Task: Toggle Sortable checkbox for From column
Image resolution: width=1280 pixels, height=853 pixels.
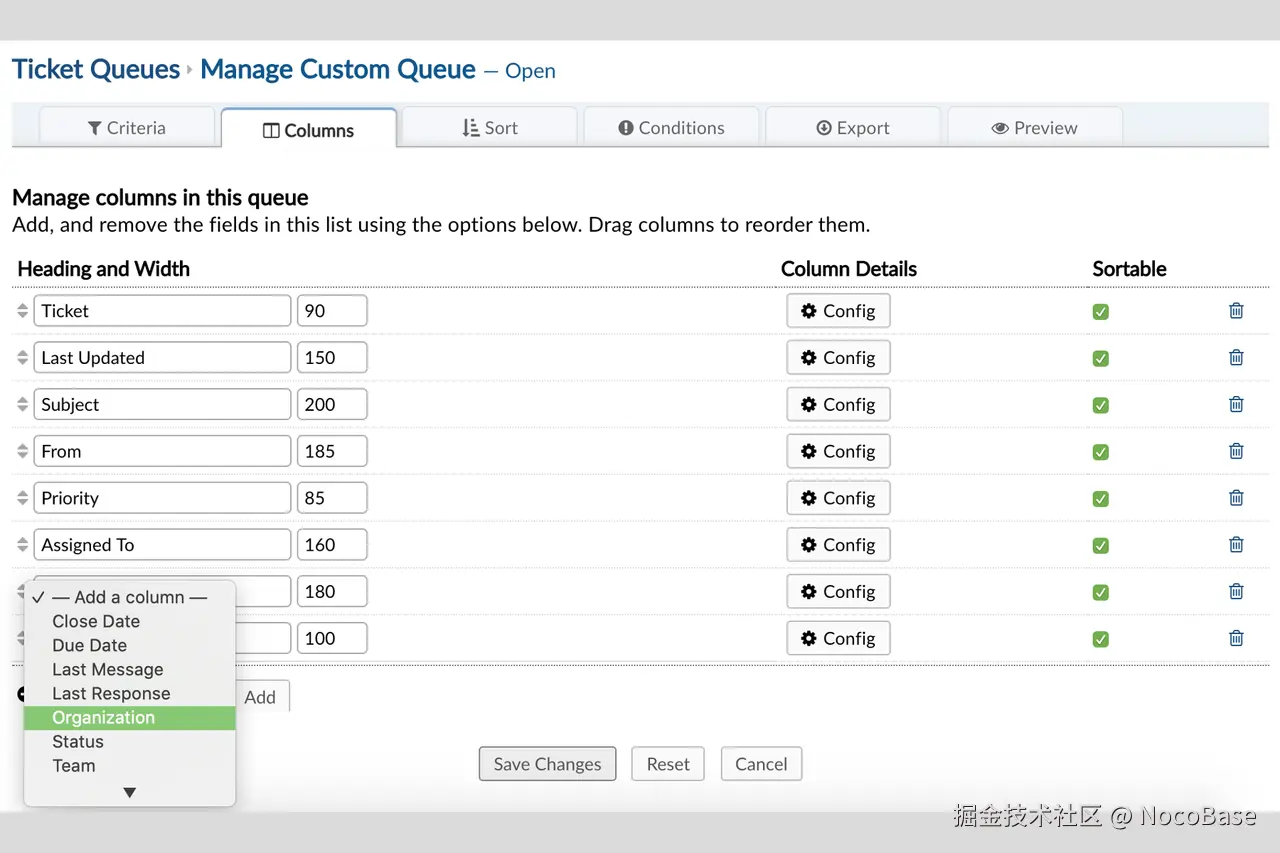Action: pos(1101,452)
